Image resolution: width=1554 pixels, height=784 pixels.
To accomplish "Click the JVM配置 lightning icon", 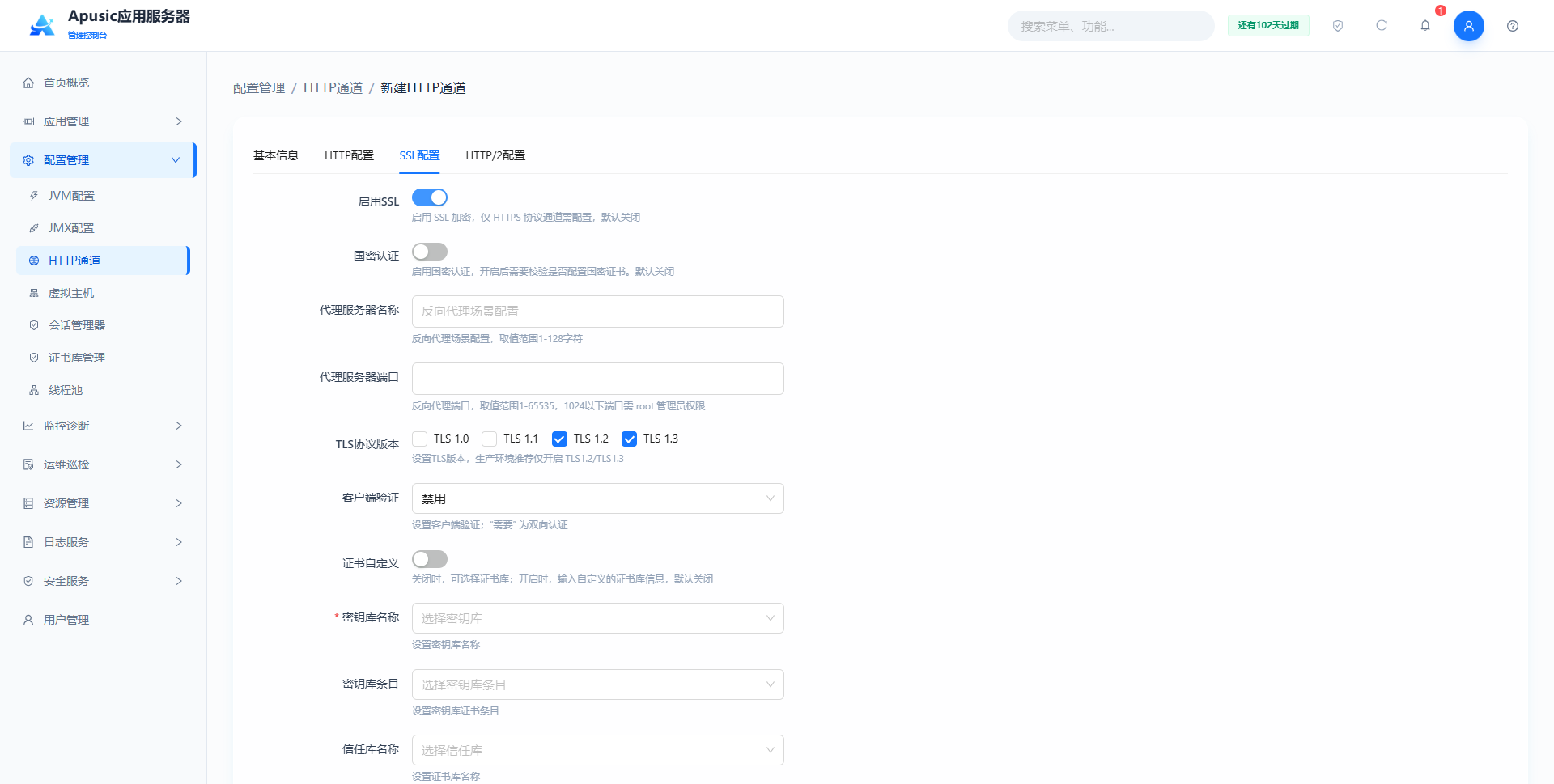I will tap(34, 196).
